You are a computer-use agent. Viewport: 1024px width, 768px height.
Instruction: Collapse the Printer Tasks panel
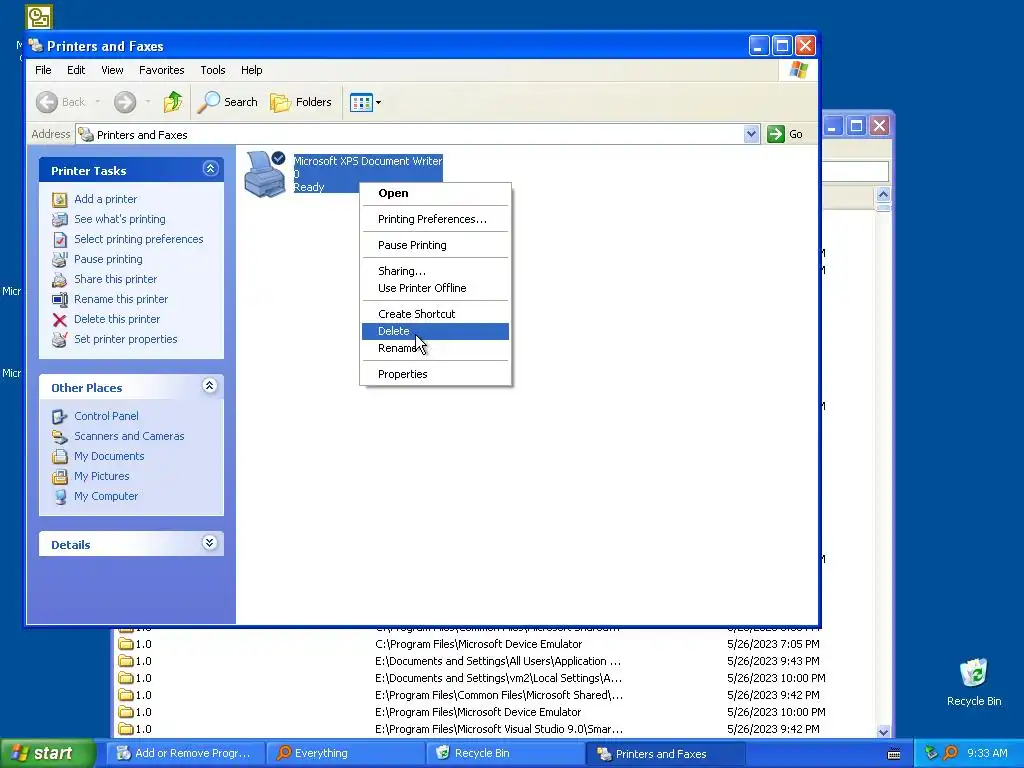(210, 169)
